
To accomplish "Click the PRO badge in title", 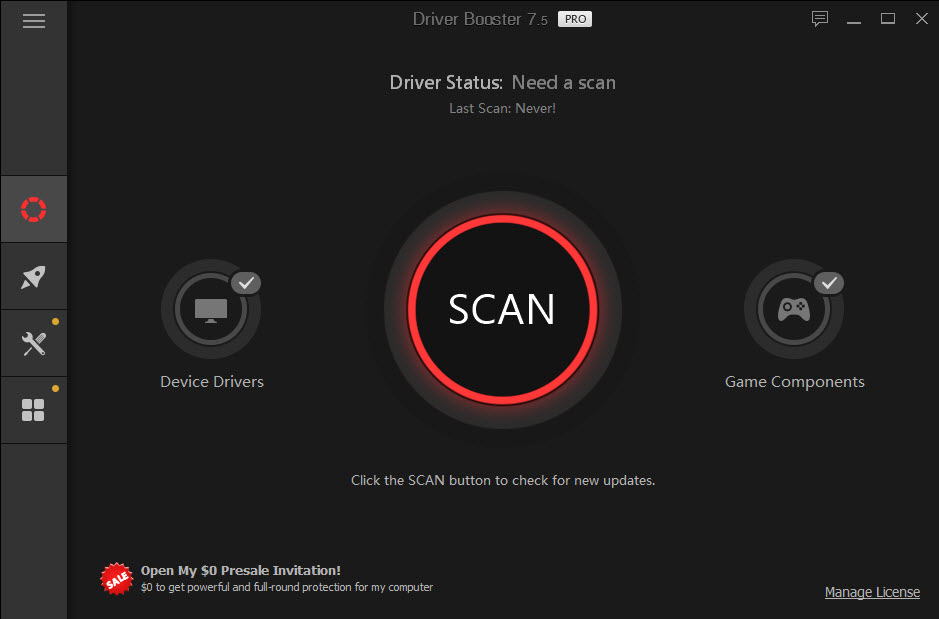I will click(575, 19).
